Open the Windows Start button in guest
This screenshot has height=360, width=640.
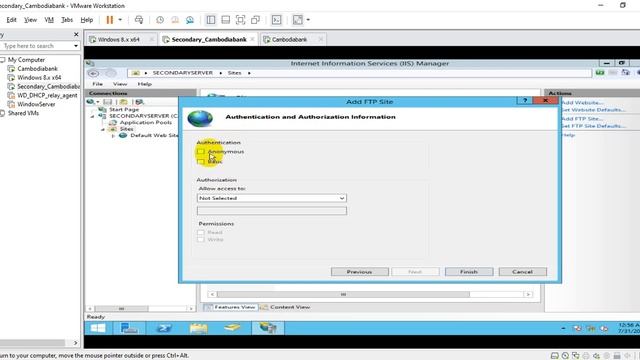point(98,328)
